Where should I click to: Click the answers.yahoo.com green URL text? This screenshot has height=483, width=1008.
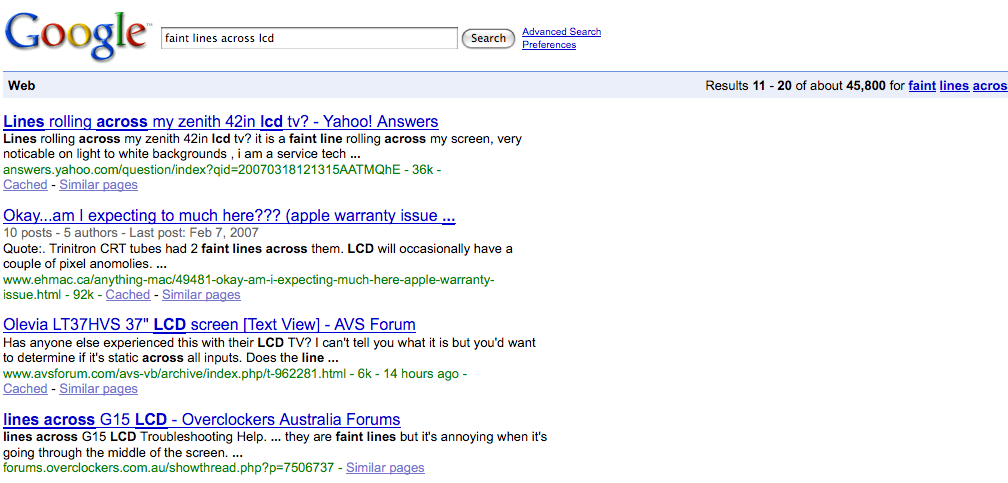(x=202, y=170)
